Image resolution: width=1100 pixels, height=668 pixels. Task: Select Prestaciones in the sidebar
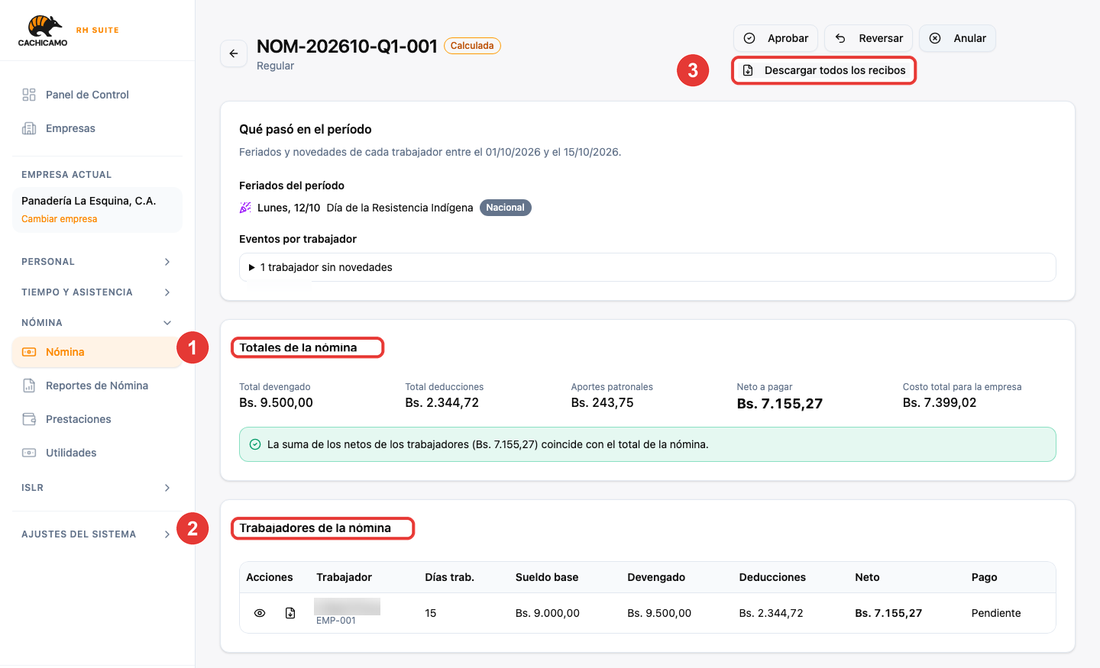pos(96,419)
